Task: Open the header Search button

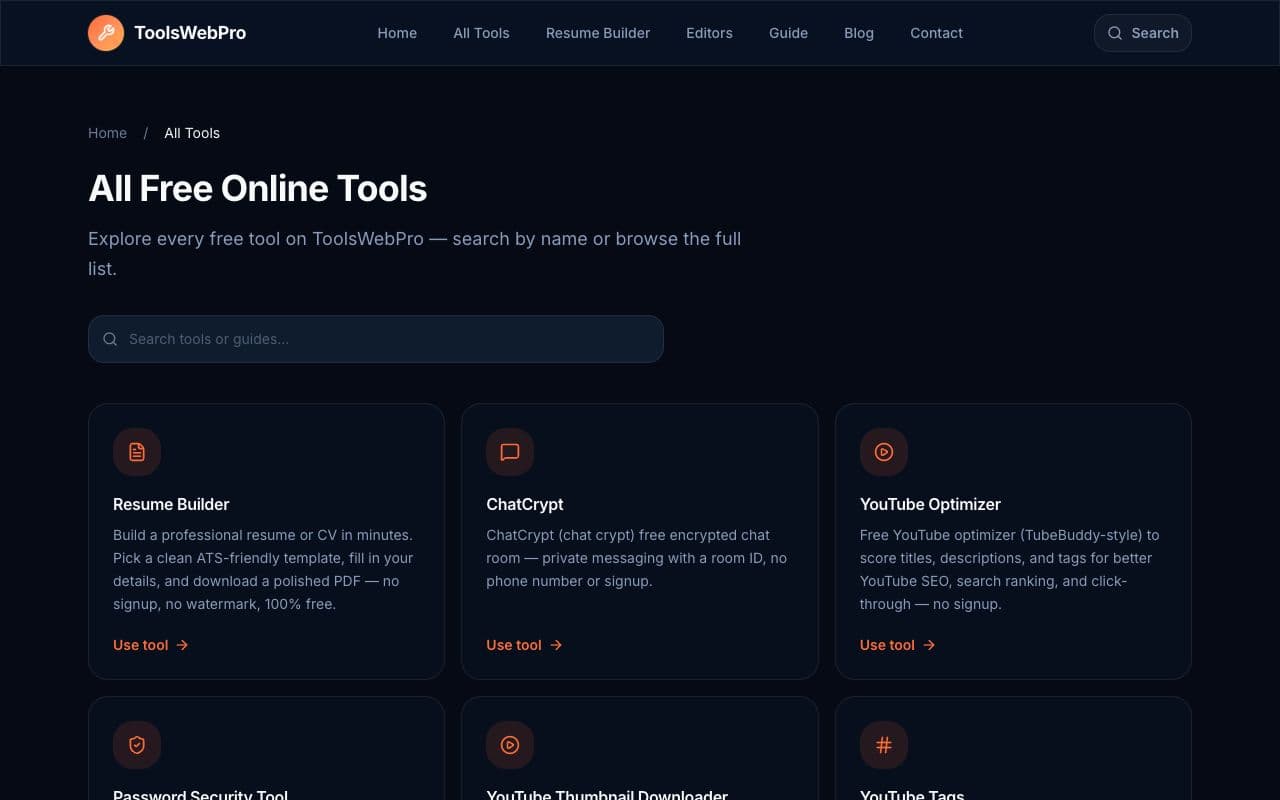Action: click(x=1143, y=33)
